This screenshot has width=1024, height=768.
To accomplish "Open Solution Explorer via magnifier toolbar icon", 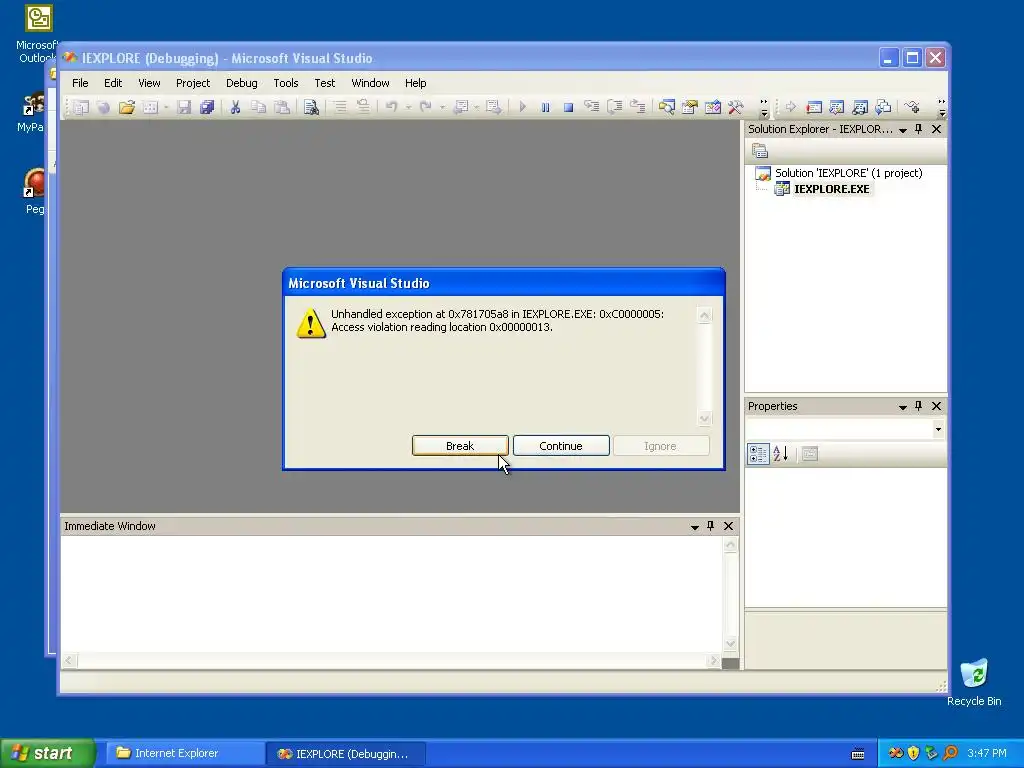I will click(x=666, y=107).
